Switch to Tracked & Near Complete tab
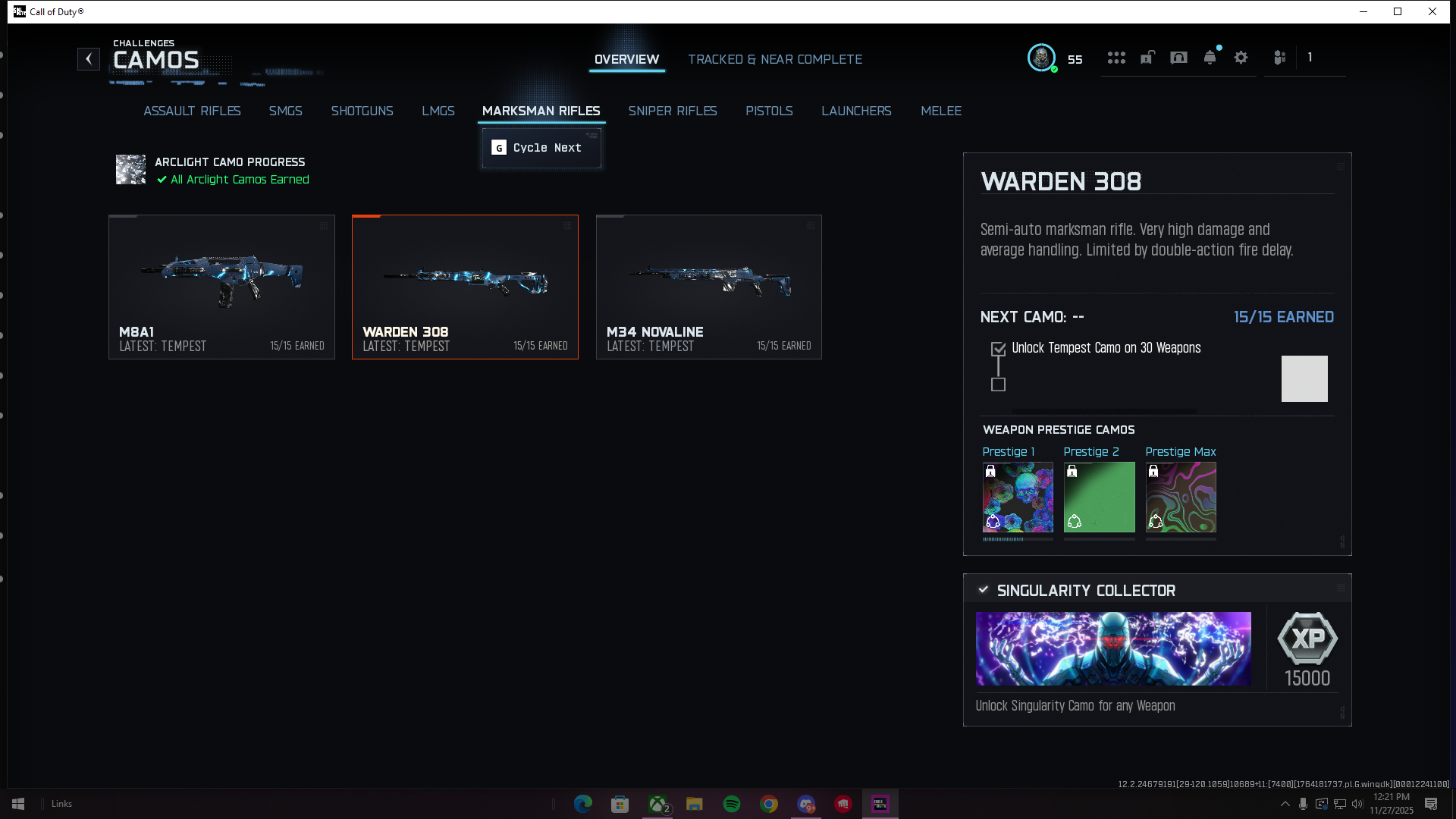The width and height of the screenshot is (1456, 819). (x=775, y=59)
